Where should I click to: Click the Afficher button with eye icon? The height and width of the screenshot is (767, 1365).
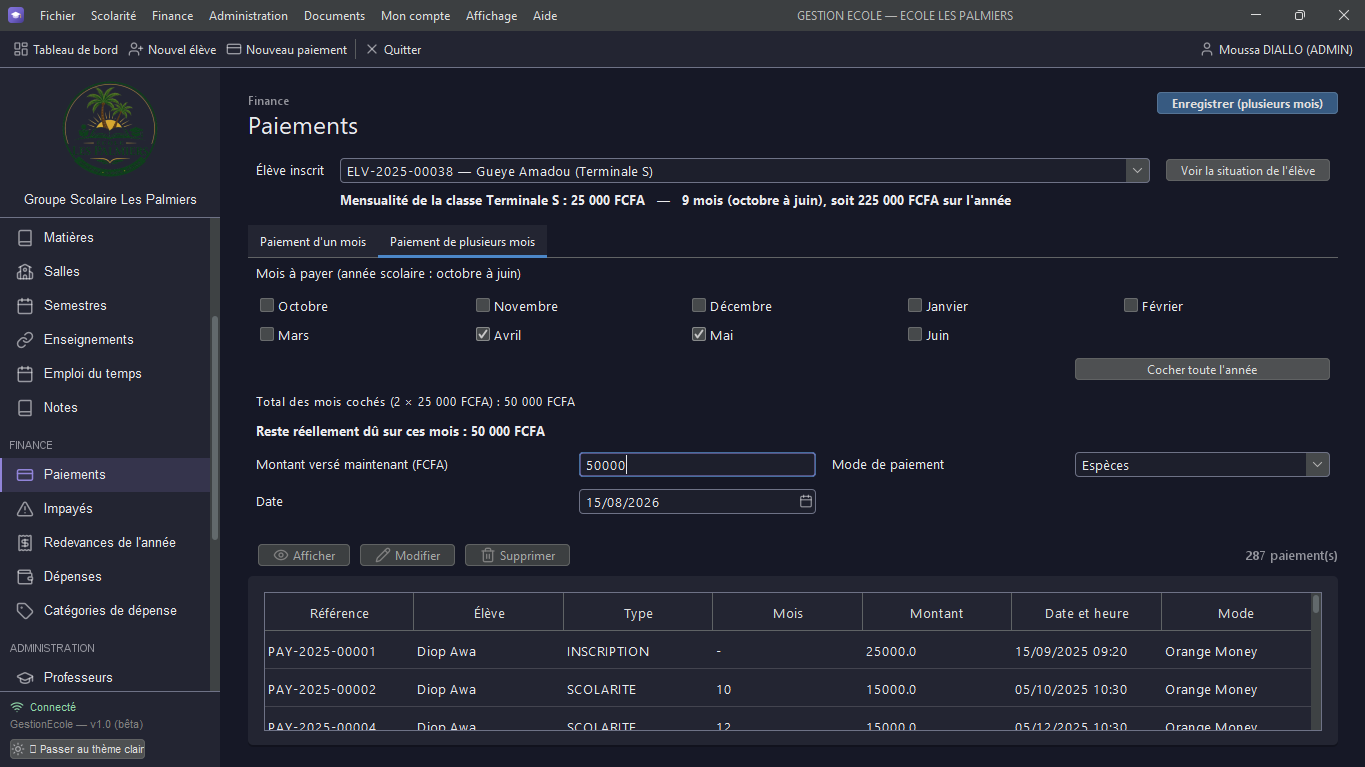click(x=304, y=555)
